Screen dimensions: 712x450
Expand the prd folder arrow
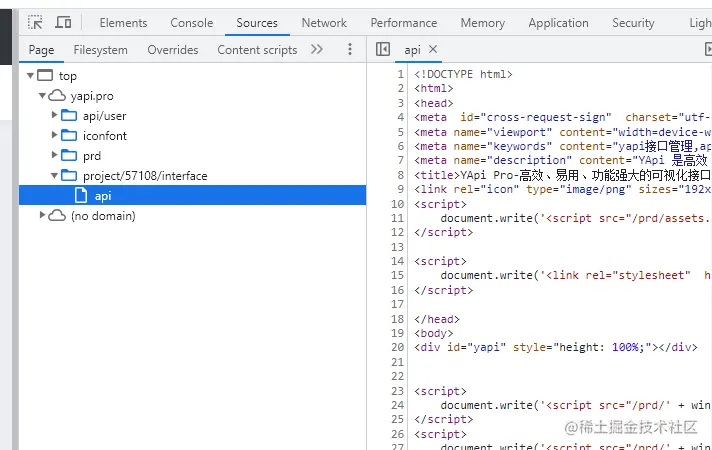(54, 155)
